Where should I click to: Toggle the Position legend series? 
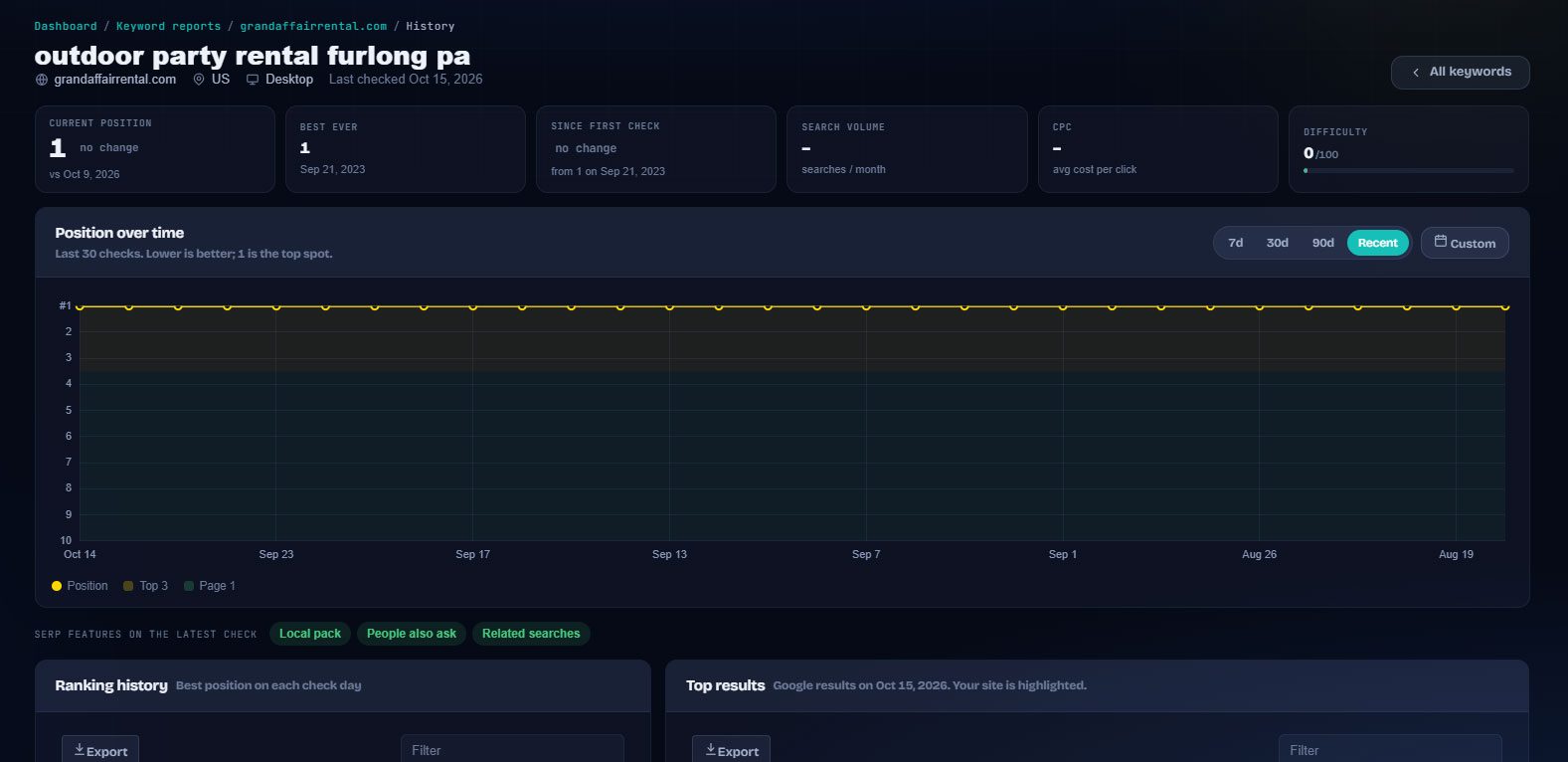tap(80, 586)
